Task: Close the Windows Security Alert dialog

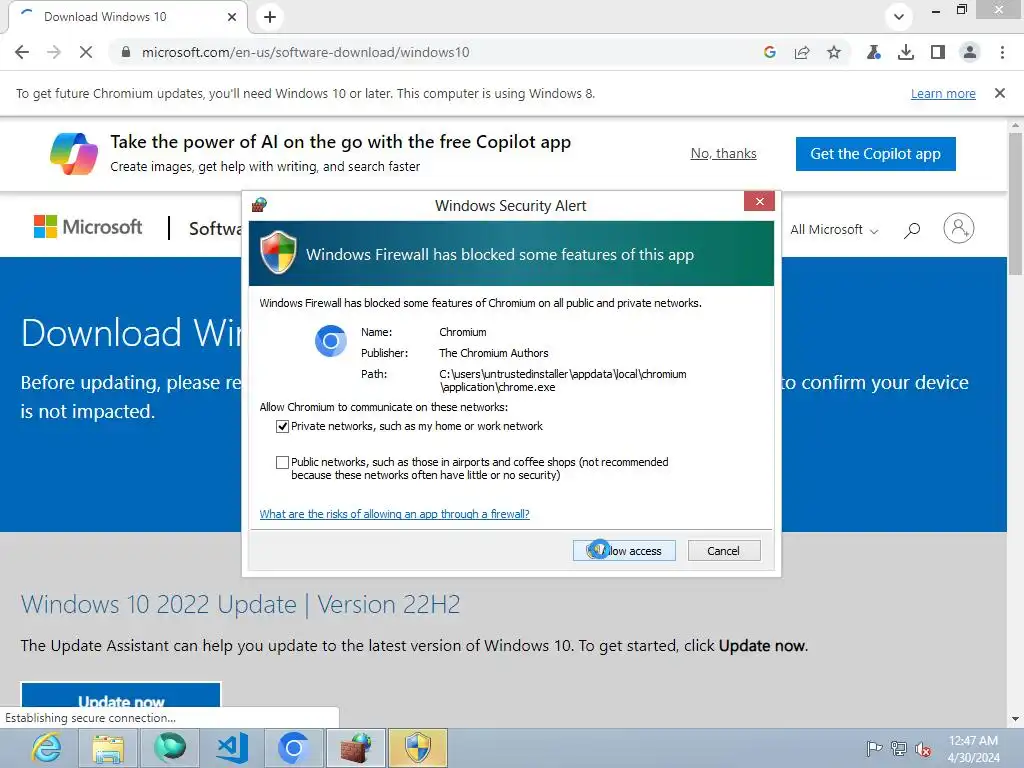Action: [x=760, y=201]
